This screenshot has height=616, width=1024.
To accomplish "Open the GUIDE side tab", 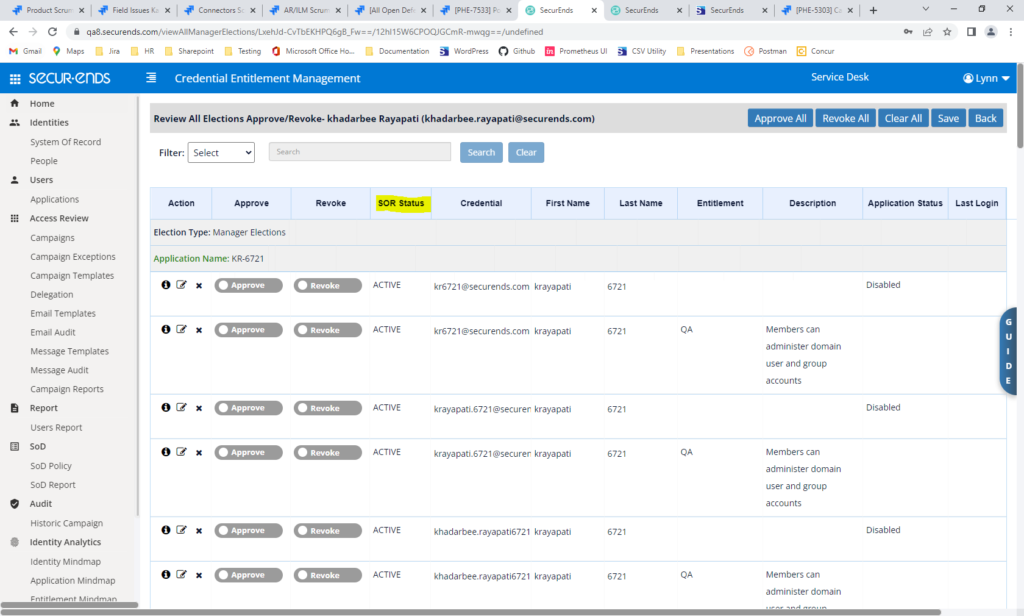I will (x=1008, y=351).
